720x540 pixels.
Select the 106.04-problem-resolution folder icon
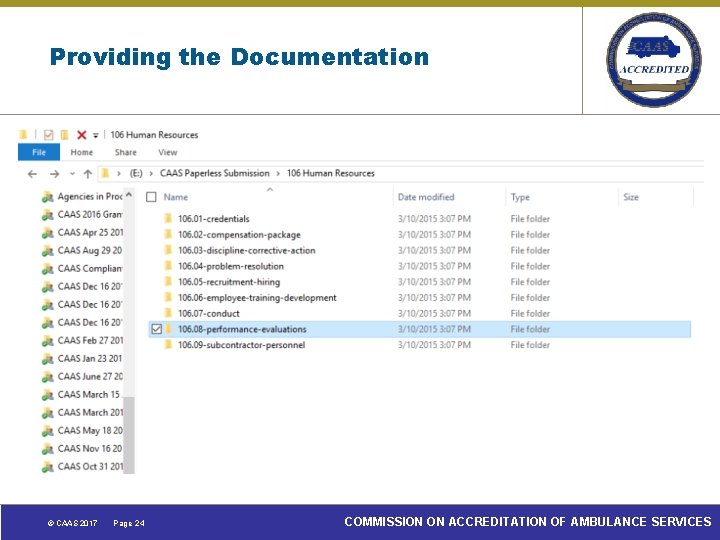point(169,265)
